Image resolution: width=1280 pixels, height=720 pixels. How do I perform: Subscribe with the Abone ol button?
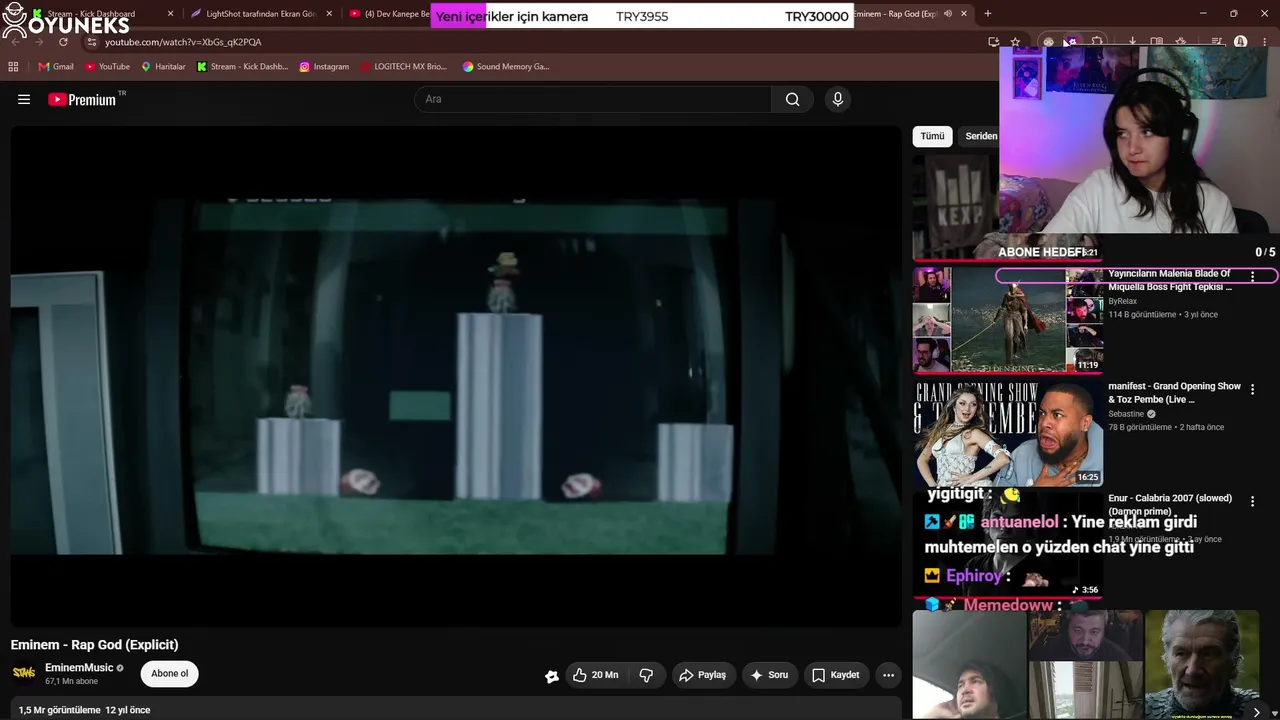[x=170, y=673]
